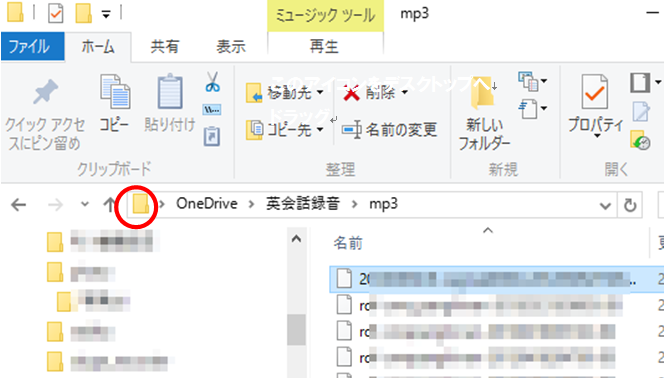Refresh the current folder view
The width and height of the screenshot is (664, 378).
[x=630, y=206]
